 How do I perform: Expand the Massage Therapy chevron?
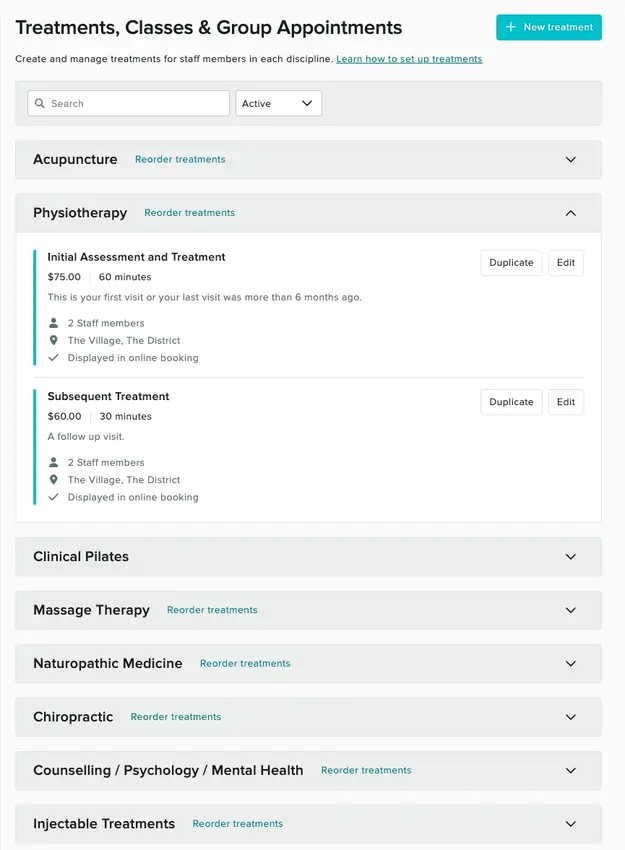point(571,610)
